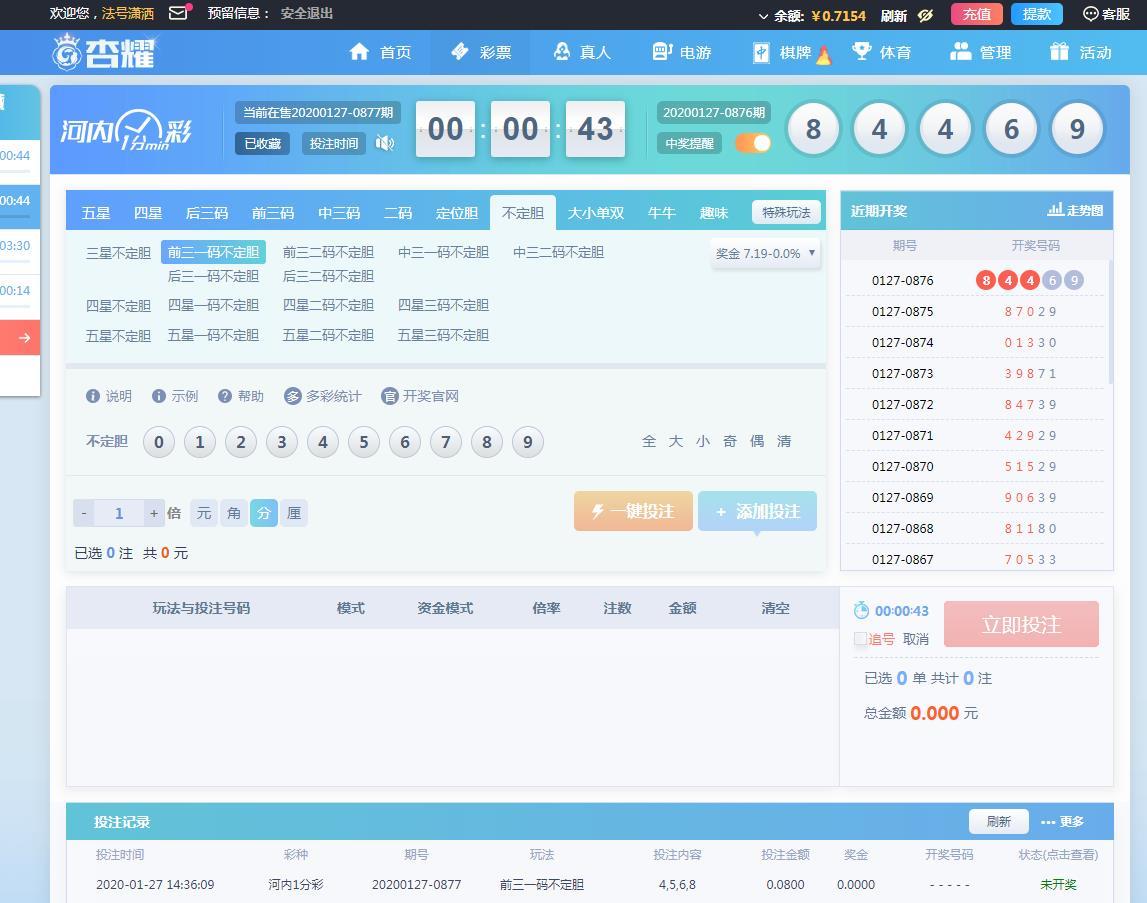The image size is (1147, 903).
Task: Expand the 奖金 7.19-0.0% dropdown
Action: 766,253
